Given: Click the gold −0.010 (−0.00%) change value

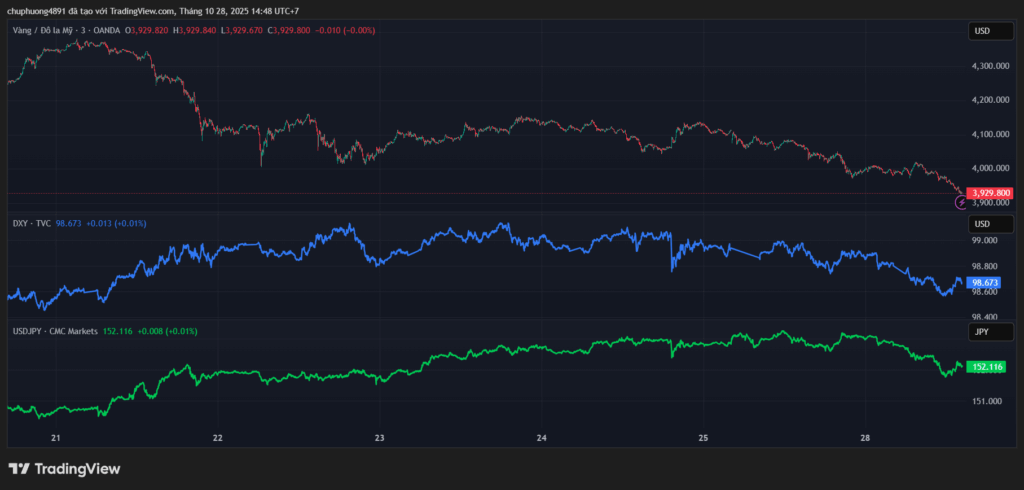Looking at the screenshot, I should tap(344, 31).
